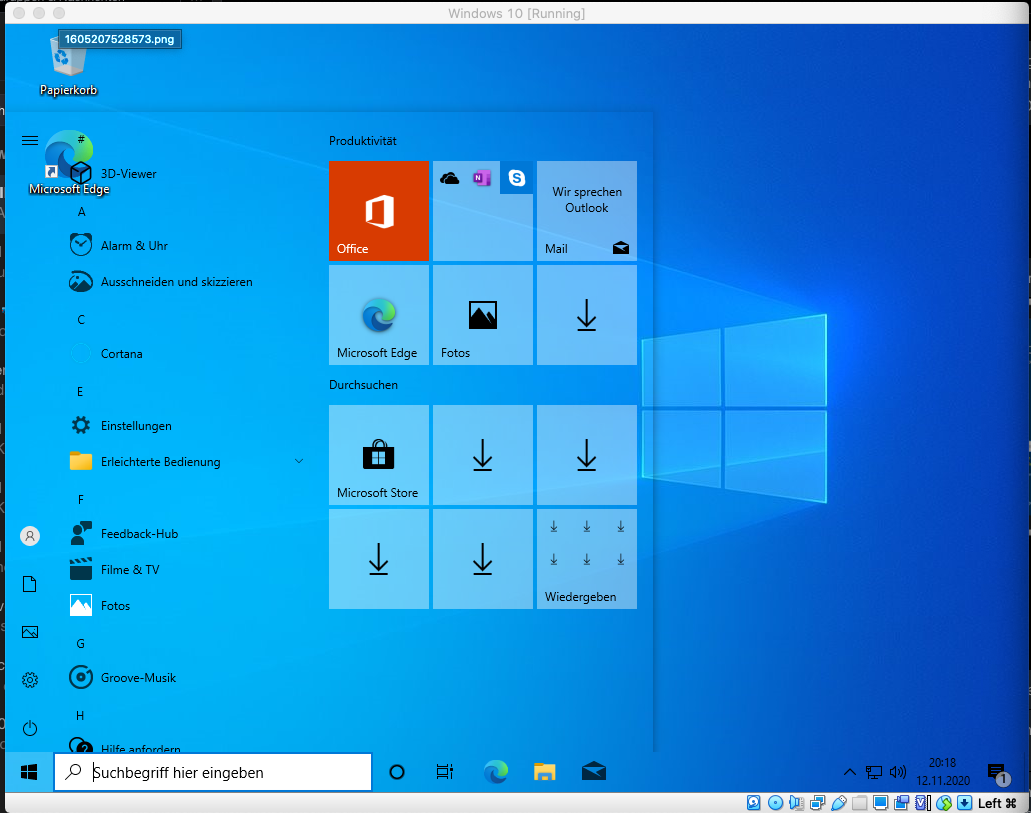Open the notification center icon
The image size is (1031, 813).
(997, 773)
